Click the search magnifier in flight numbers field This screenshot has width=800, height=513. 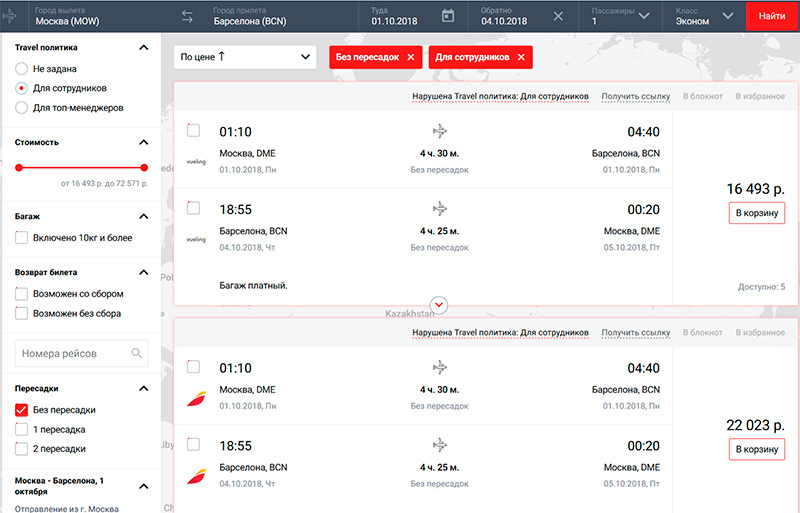[137, 353]
